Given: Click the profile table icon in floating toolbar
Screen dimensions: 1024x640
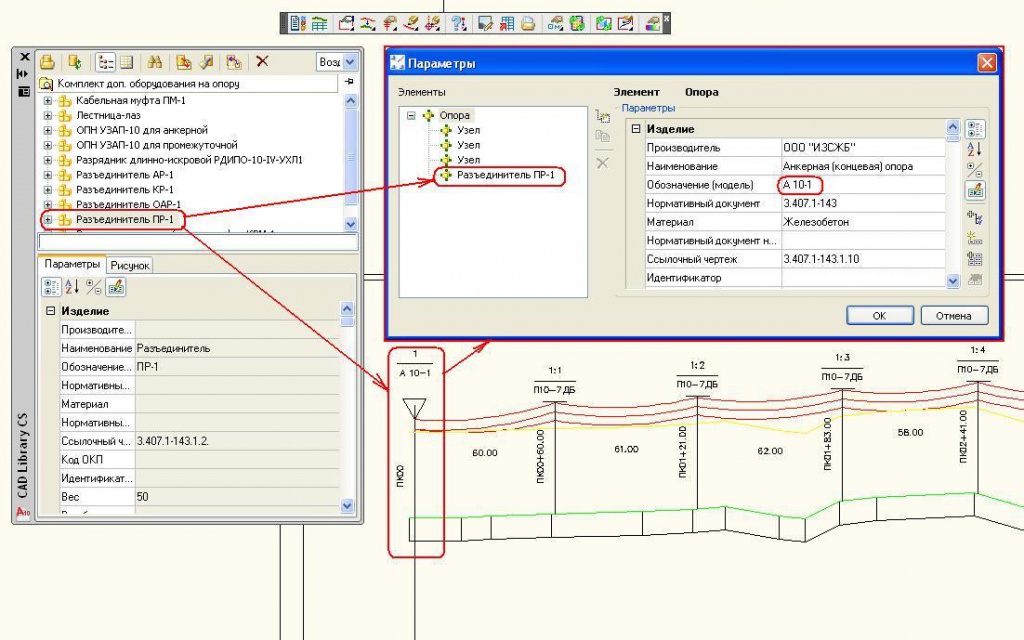Looking at the screenshot, I should (x=319, y=24).
